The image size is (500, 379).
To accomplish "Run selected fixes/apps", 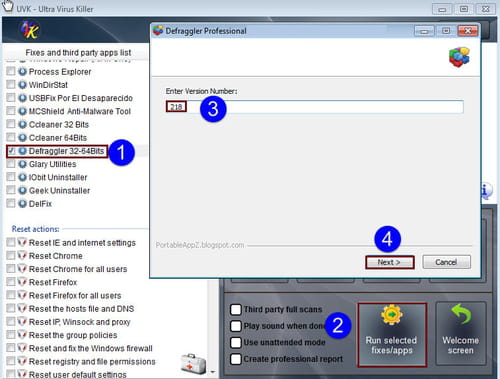I will [392, 335].
